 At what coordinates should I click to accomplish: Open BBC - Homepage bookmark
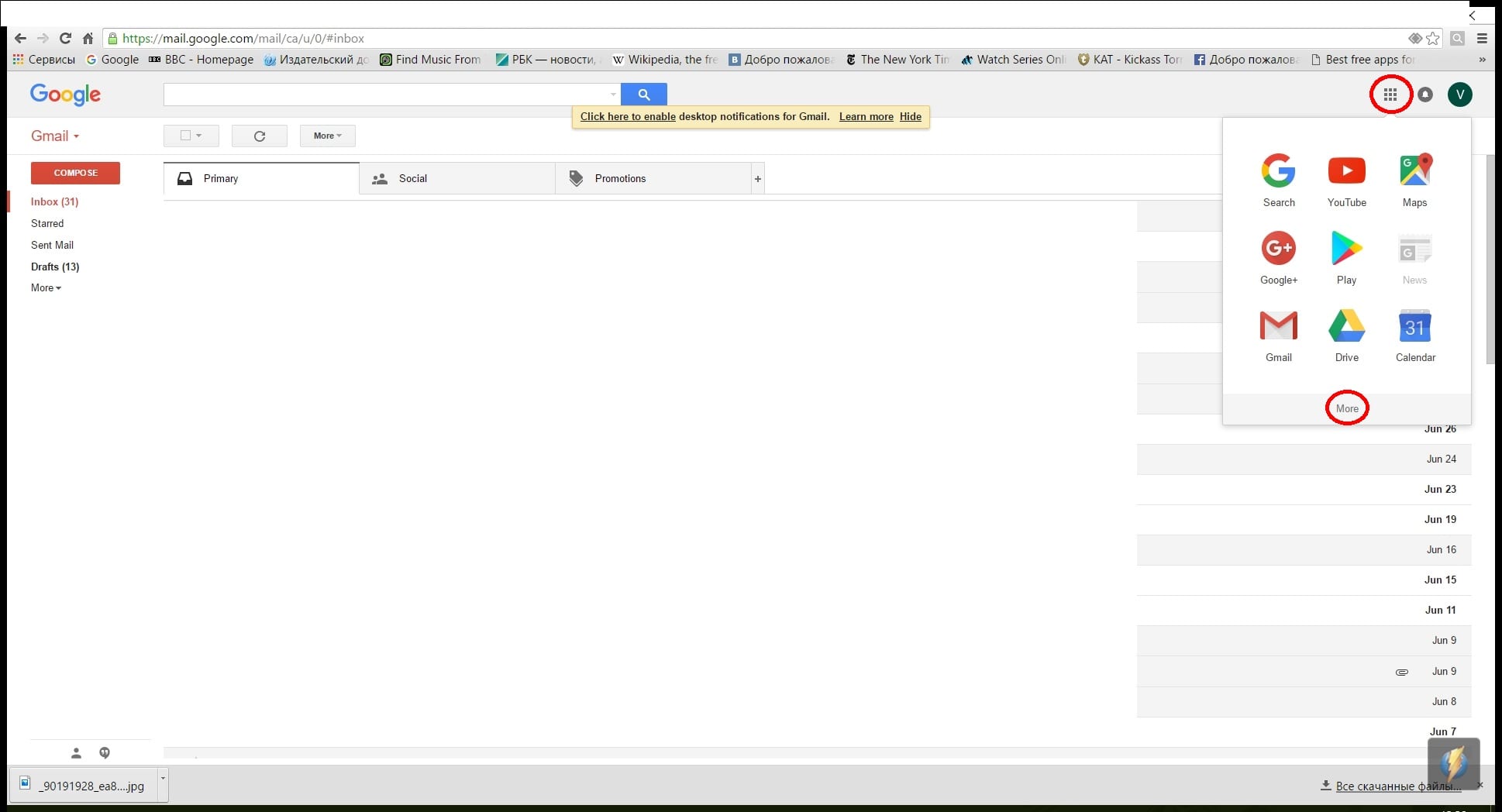point(201,60)
